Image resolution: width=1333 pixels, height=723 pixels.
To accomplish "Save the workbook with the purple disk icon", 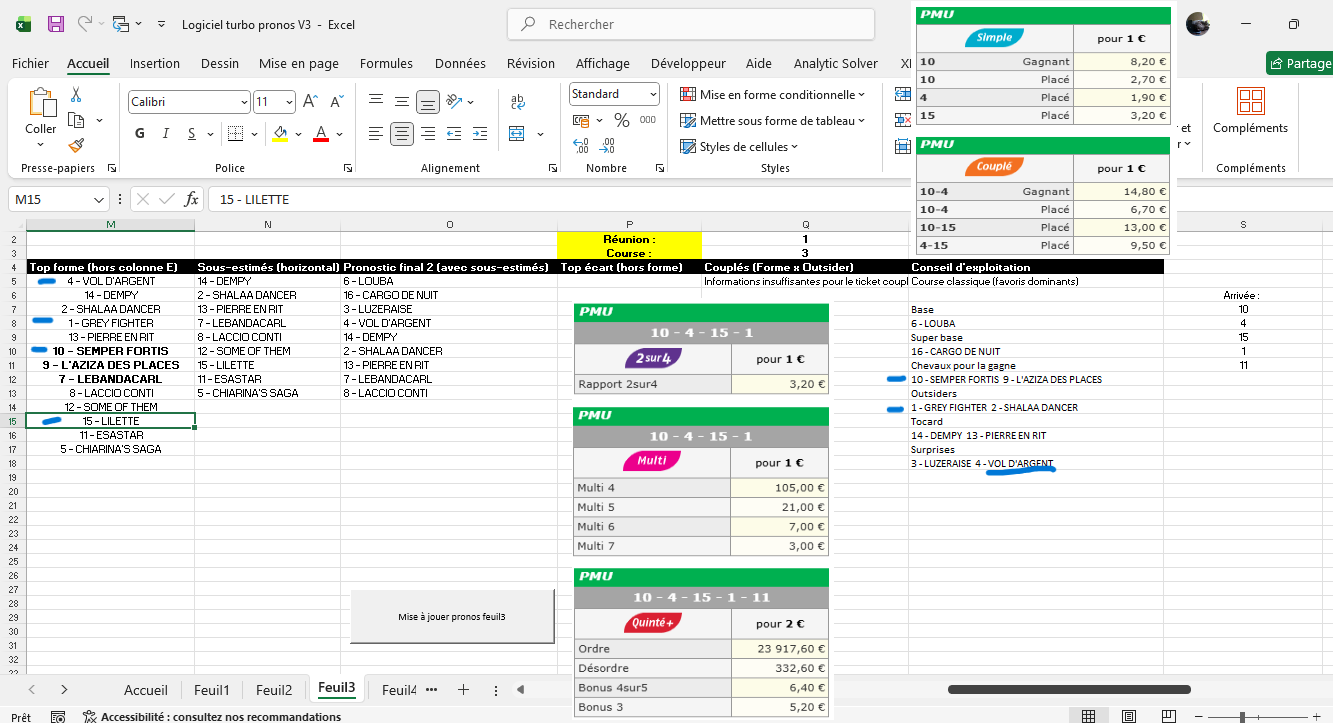I will [56, 24].
